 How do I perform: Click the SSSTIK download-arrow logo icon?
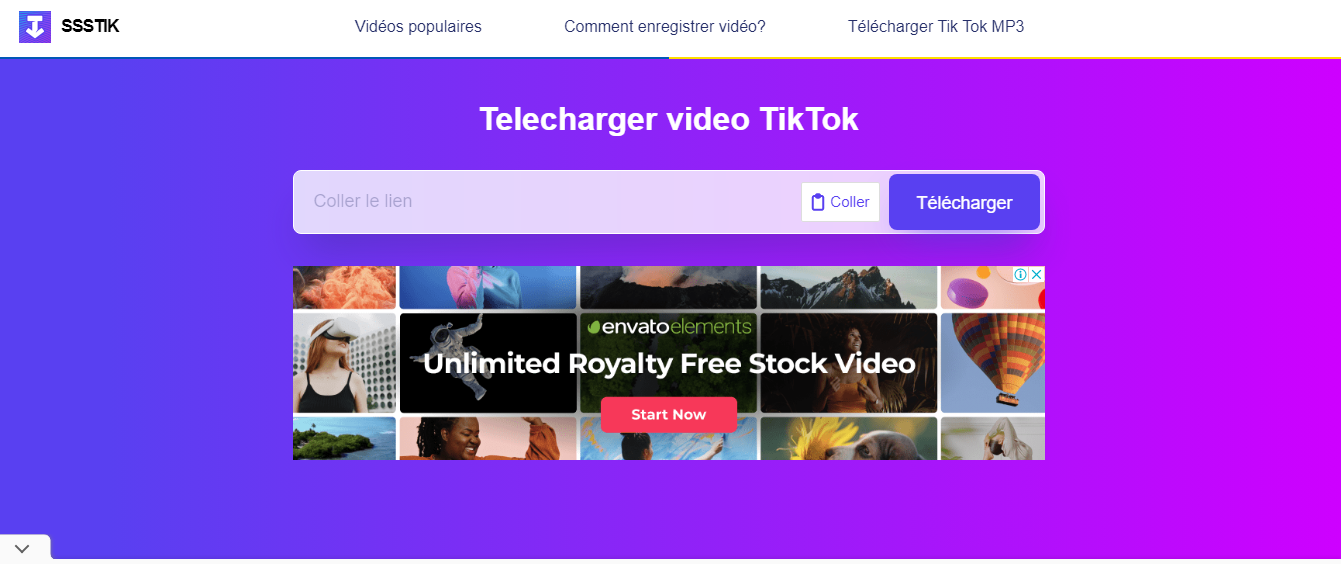coord(35,27)
